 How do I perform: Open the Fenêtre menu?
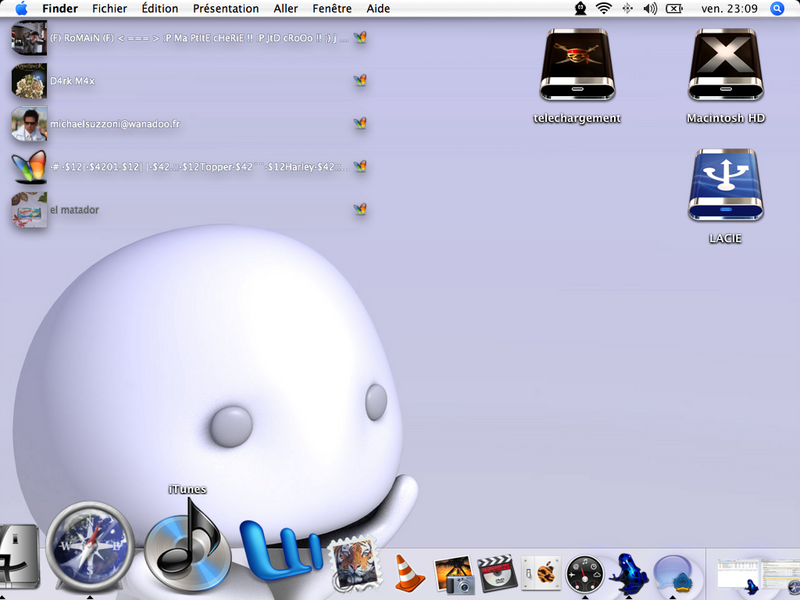(x=332, y=9)
